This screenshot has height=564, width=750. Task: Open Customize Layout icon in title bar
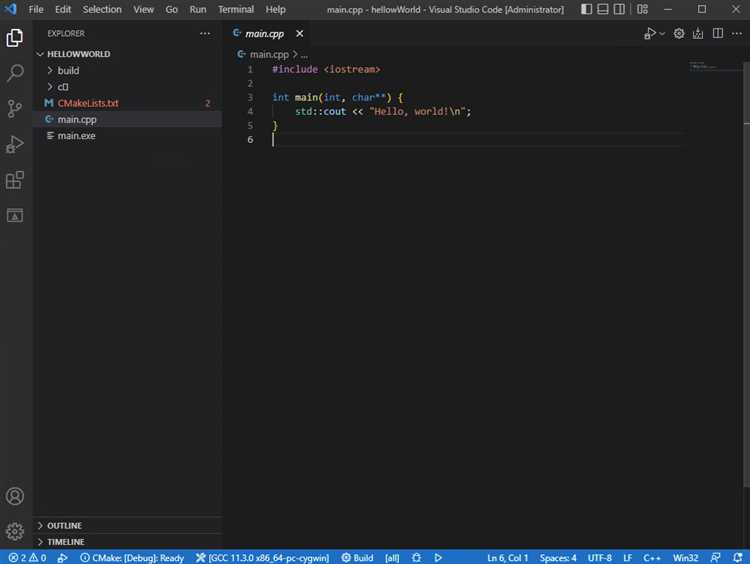point(642,9)
